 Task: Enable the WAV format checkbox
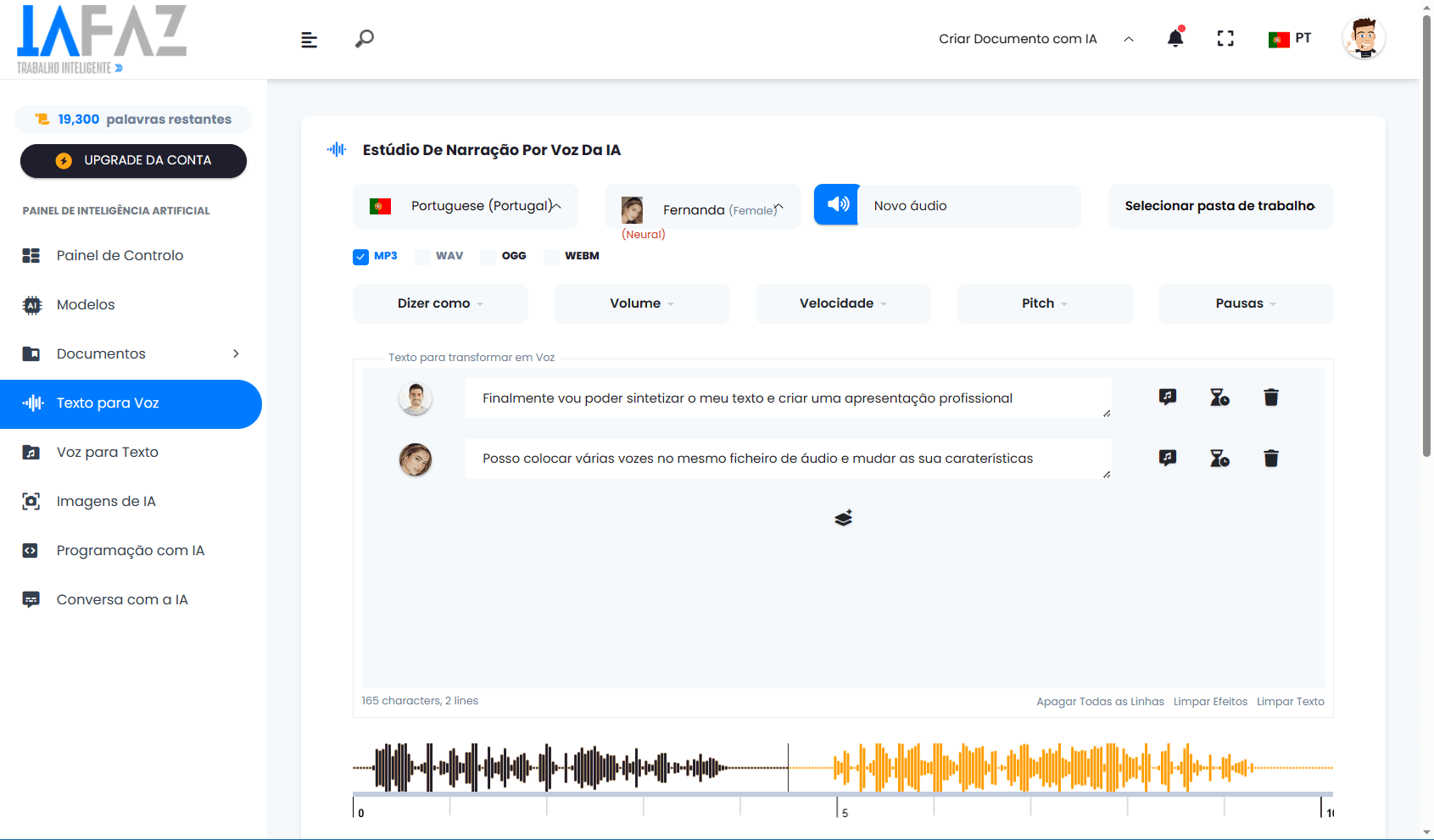(x=423, y=257)
